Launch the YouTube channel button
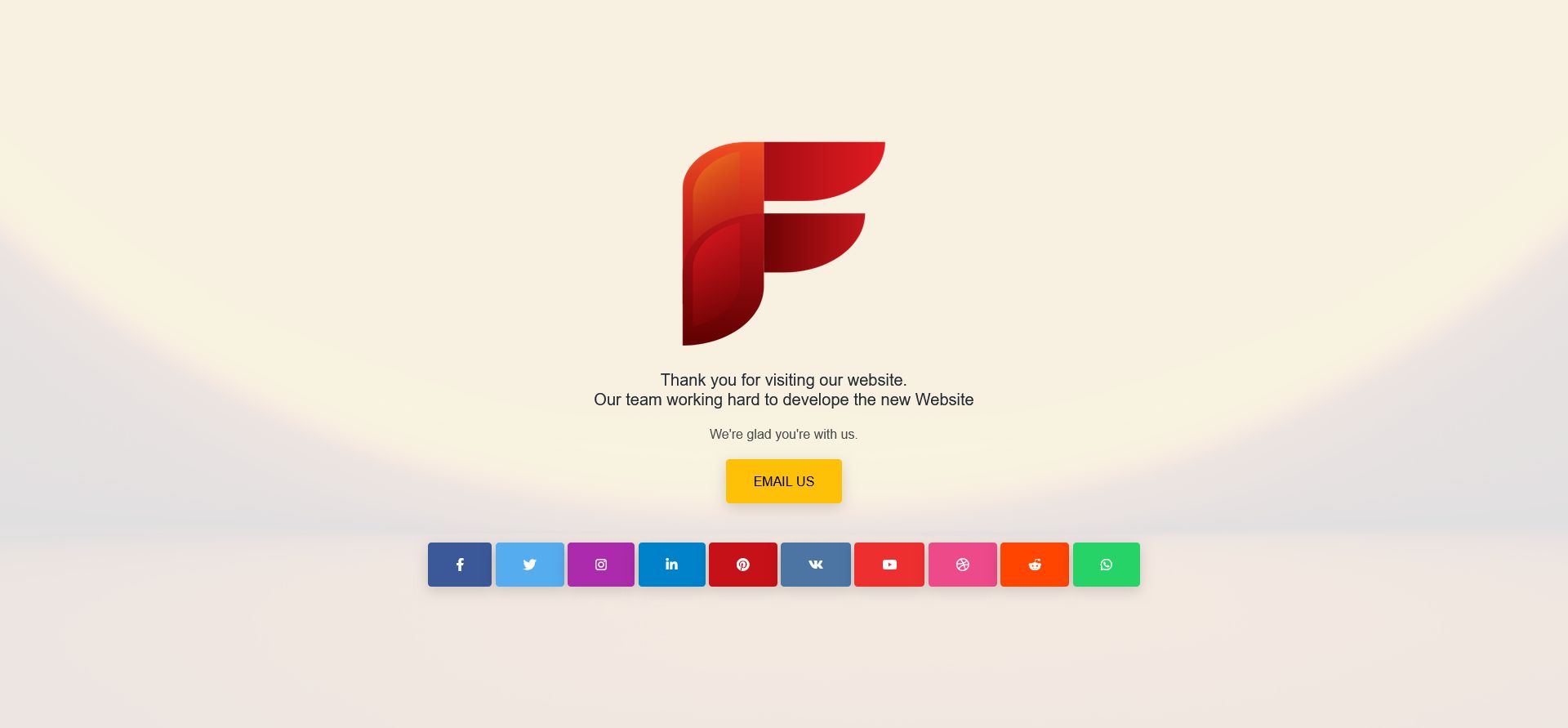 [x=889, y=565]
